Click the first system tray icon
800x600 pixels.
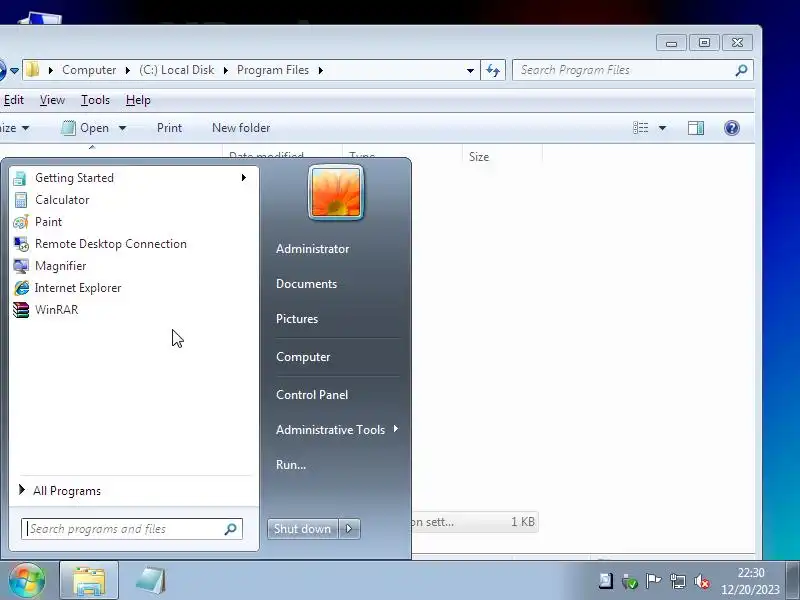pos(606,581)
